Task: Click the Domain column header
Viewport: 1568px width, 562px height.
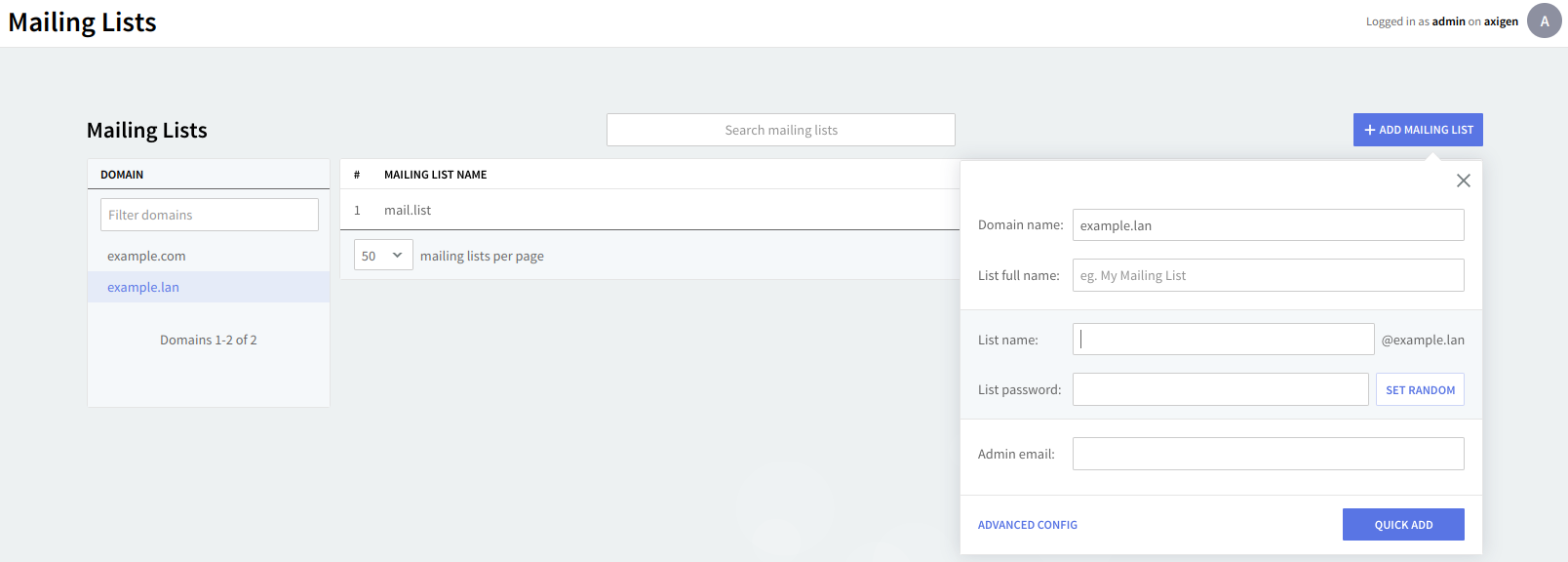Action: coord(122,175)
